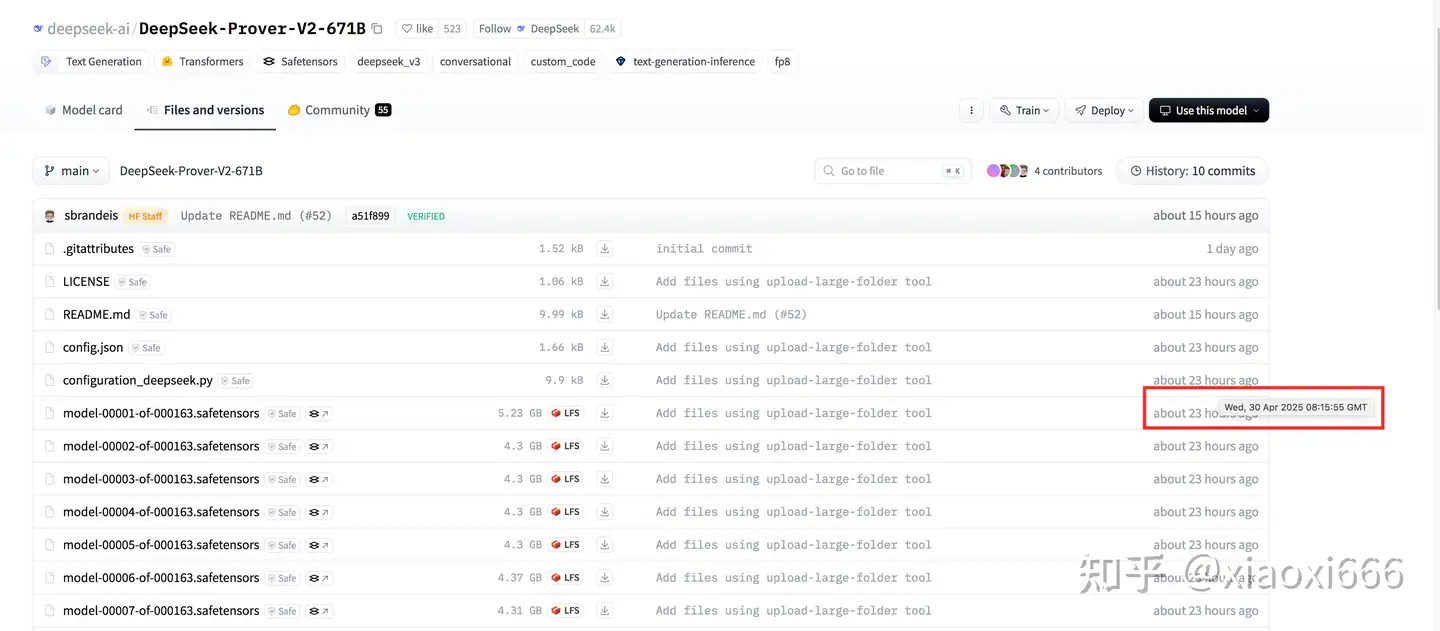
Task: Open the LICENSE file
Action: [86, 282]
